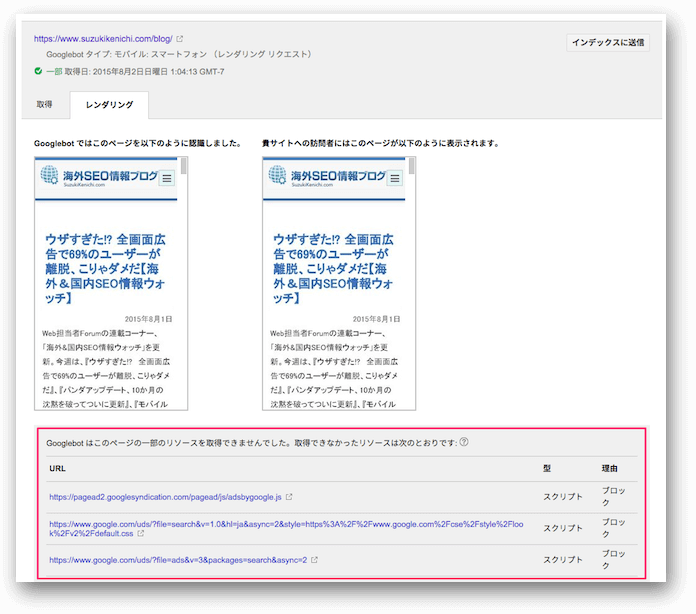The height and width of the screenshot is (614, 696).
Task: Open the suzukikenichi.com/blog URL link
Action: pyautogui.click(x=103, y=39)
